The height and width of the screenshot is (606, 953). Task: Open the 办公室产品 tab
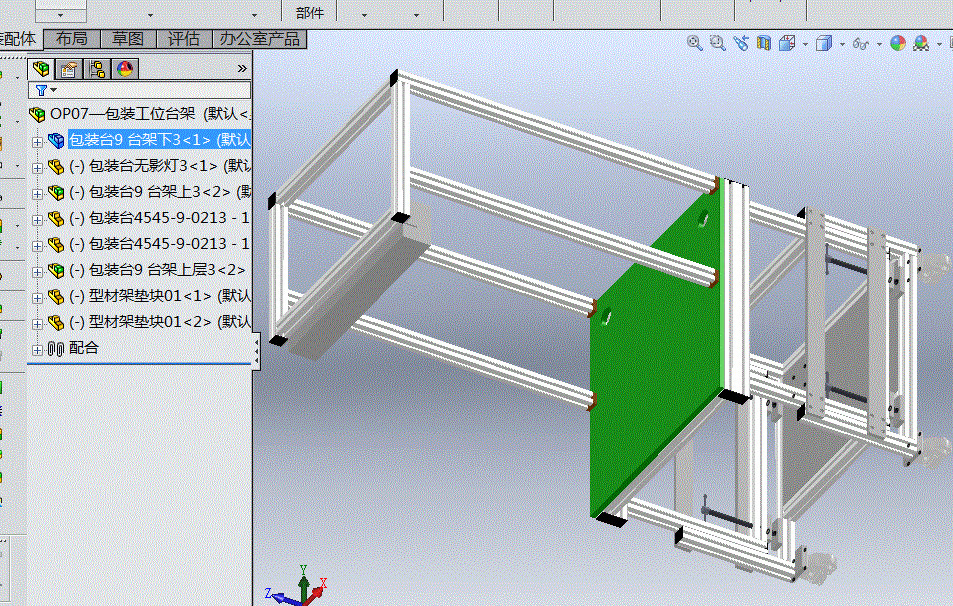[x=260, y=39]
